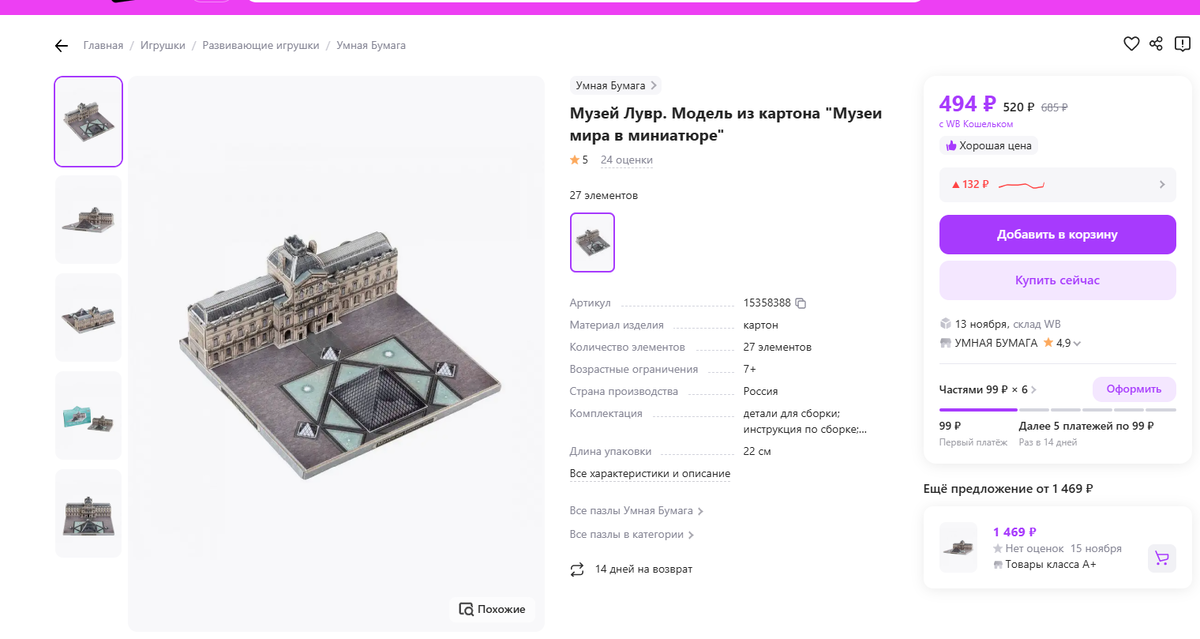1200x639 pixels.
Task: Open Все пазлы в категории link
Action: (632, 535)
